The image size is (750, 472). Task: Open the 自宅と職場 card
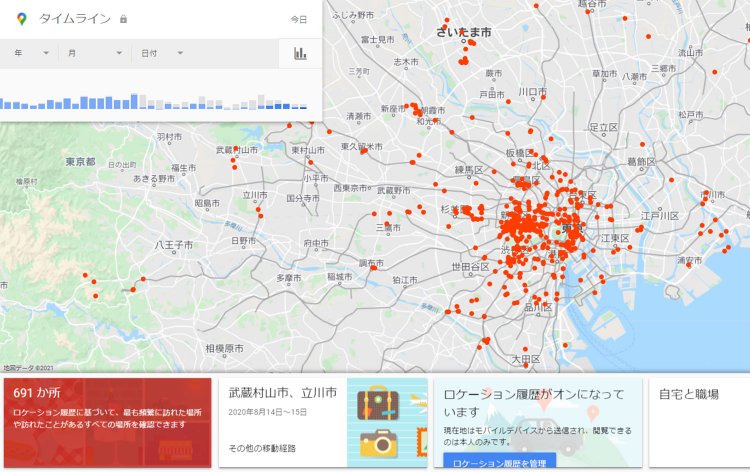tap(699, 423)
